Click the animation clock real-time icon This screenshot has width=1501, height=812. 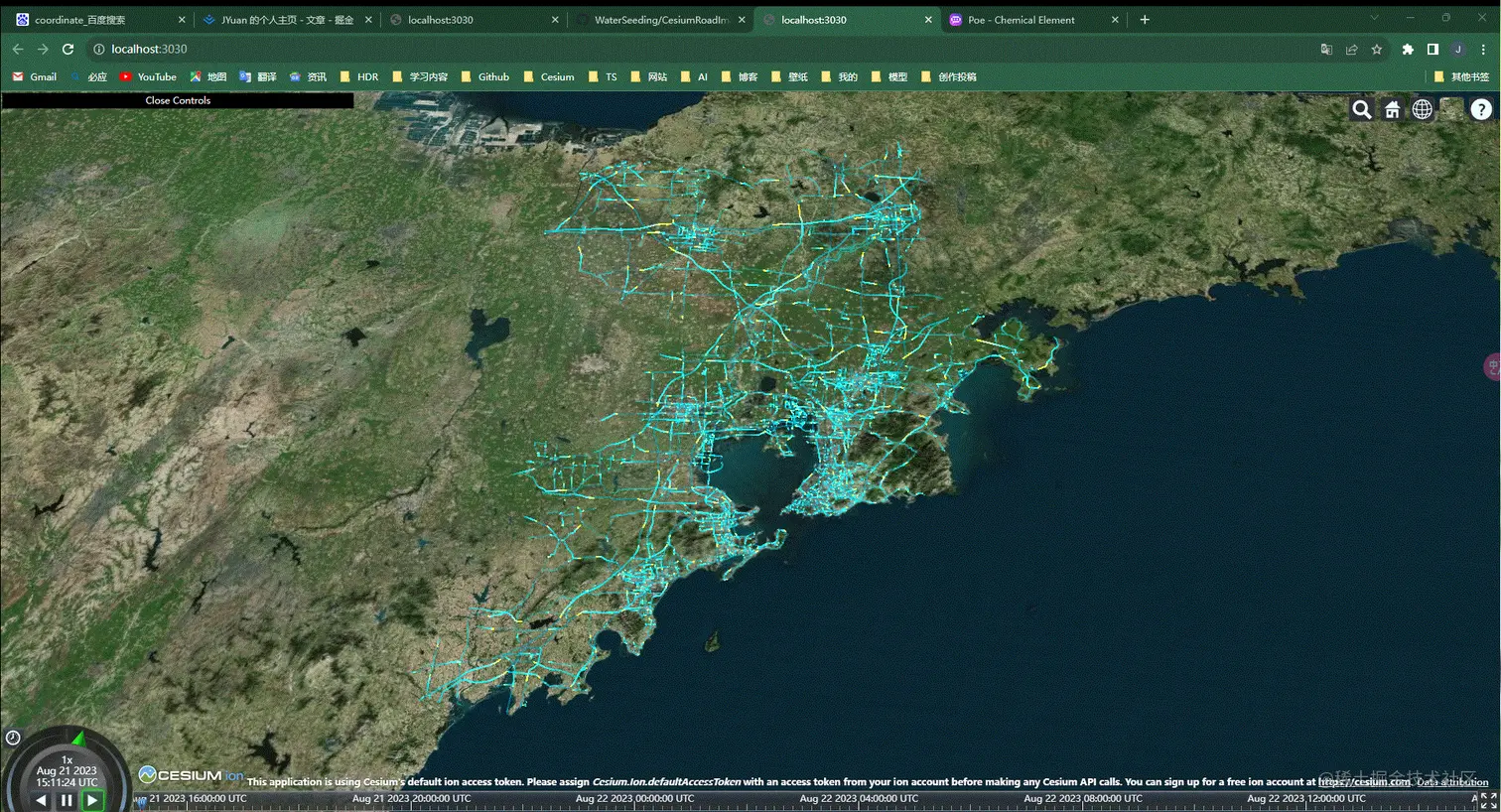pyautogui.click(x=13, y=738)
